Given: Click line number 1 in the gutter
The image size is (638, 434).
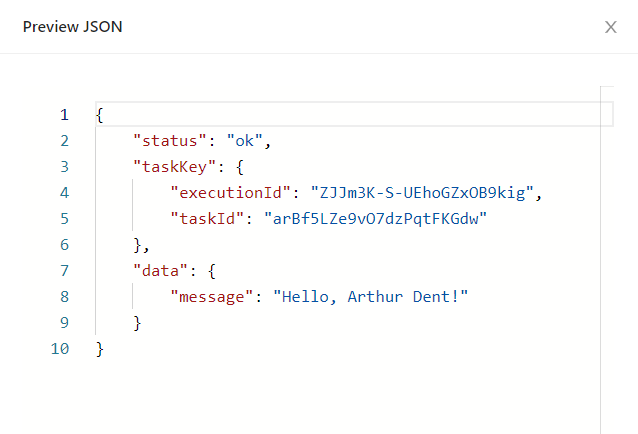Looking at the screenshot, I should (64, 115).
